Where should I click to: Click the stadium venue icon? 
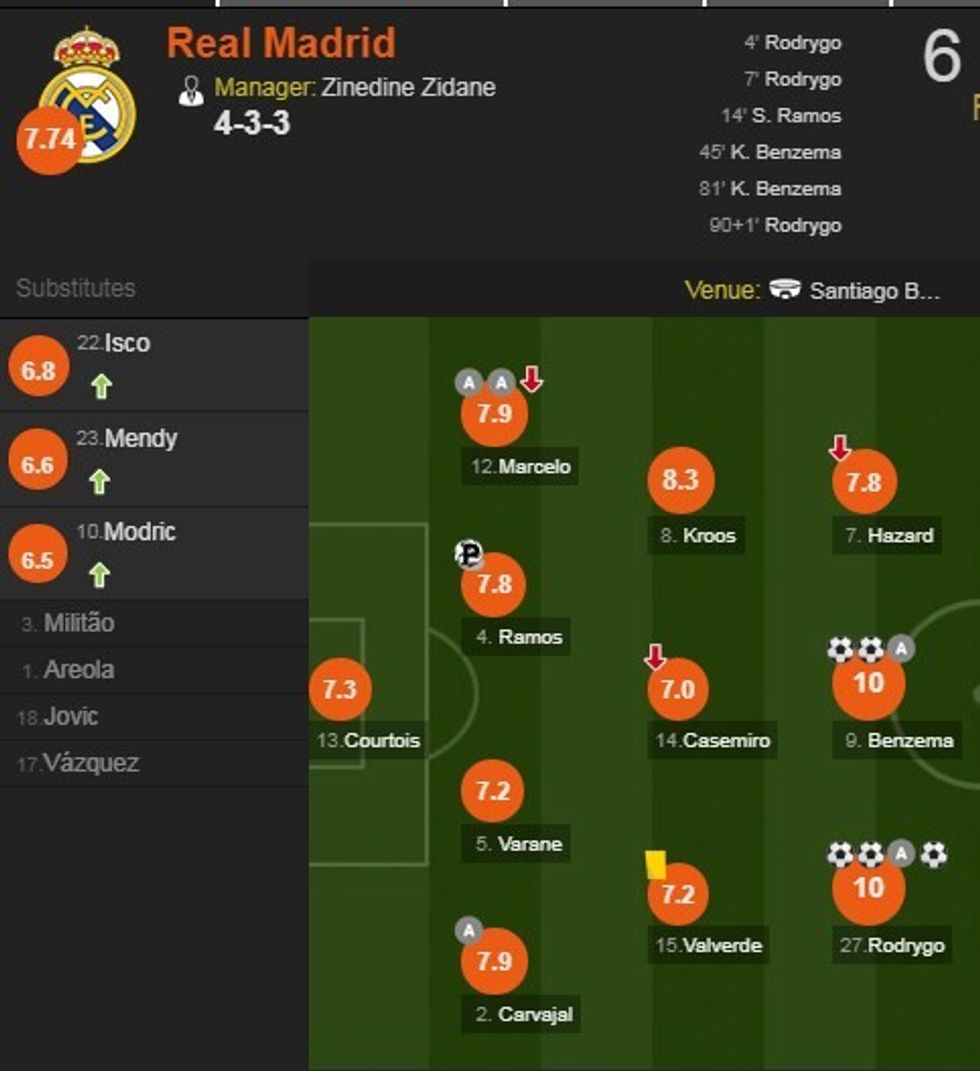pyautogui.click(x=785, y=290)
